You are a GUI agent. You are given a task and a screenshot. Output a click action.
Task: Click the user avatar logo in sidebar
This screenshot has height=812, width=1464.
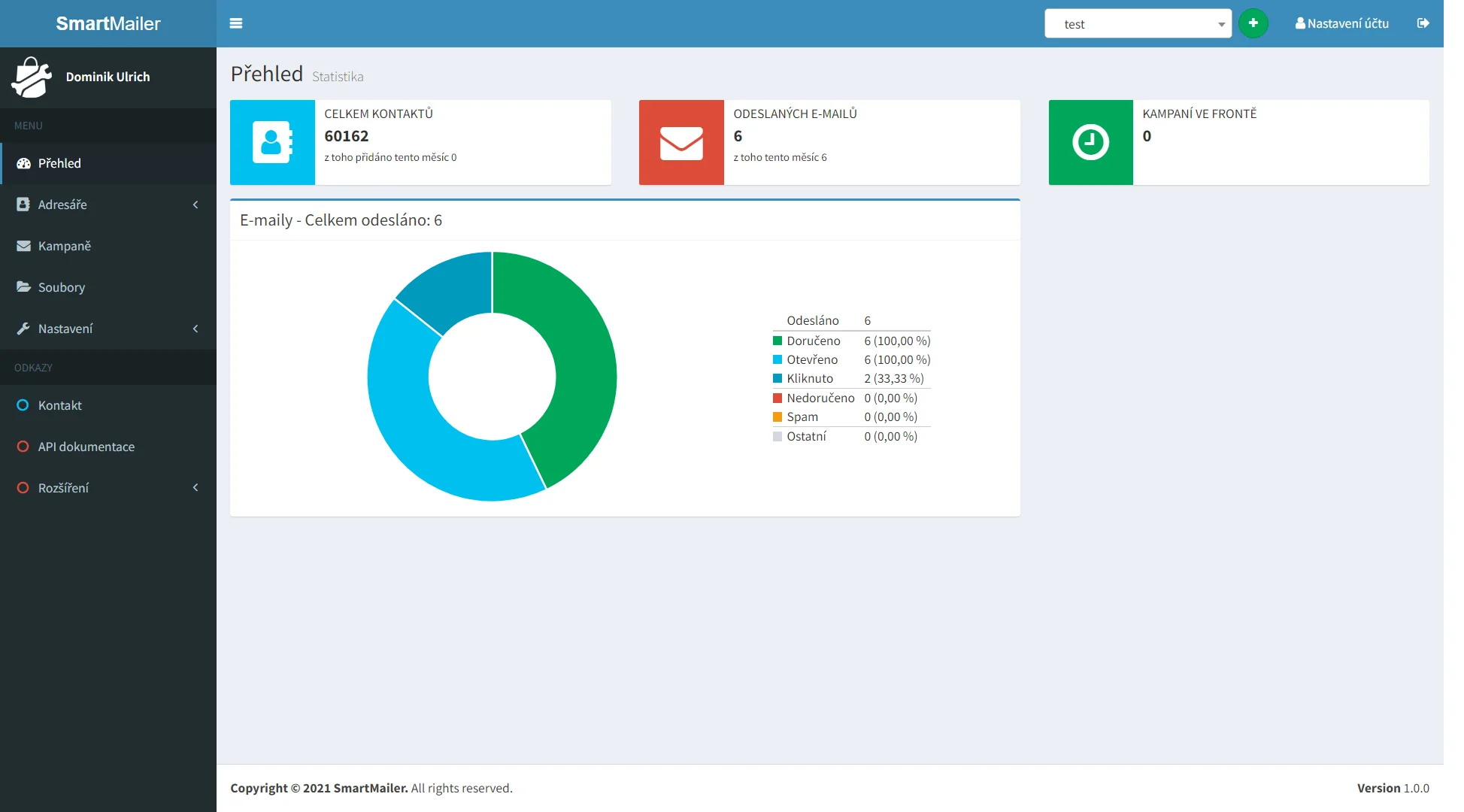32,77
